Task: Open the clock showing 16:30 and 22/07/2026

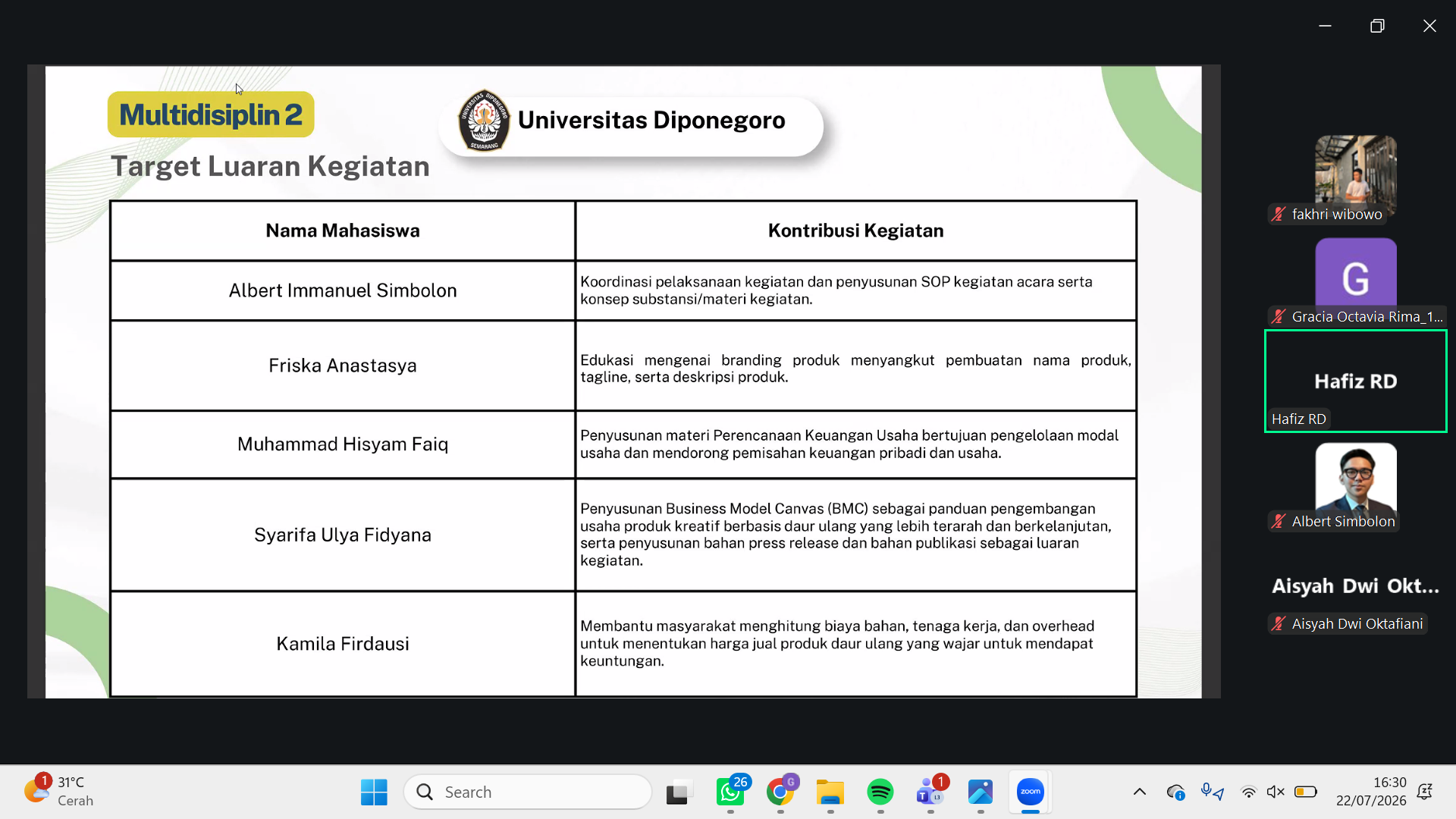Action: 1371,792
